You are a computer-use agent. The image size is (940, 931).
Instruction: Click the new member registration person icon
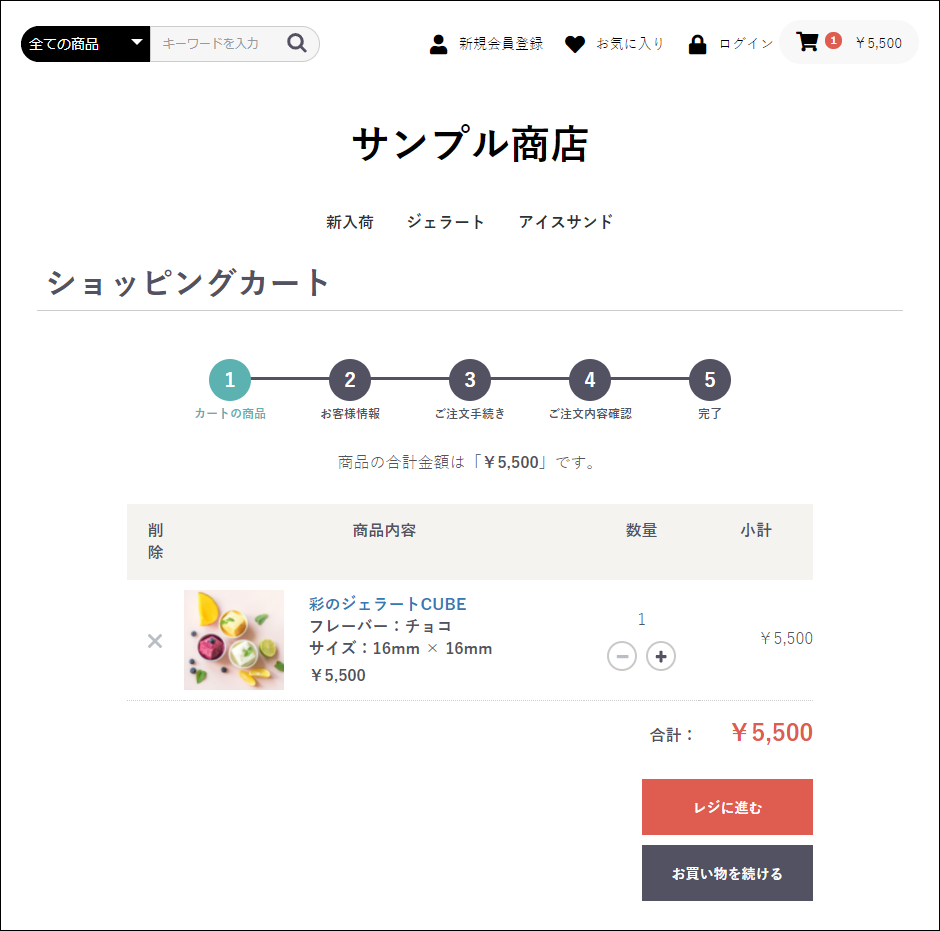pyautogui.click(x=438, y=44)
